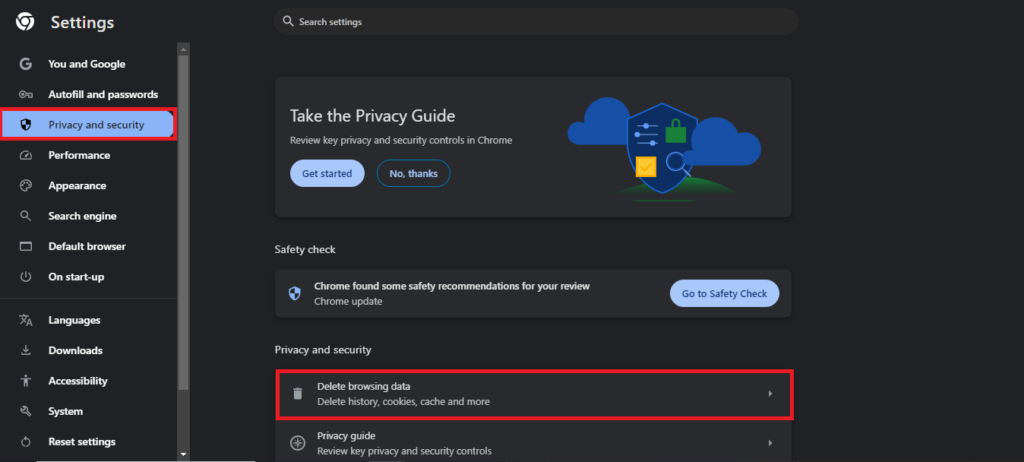Click the Settings page title

82,22
